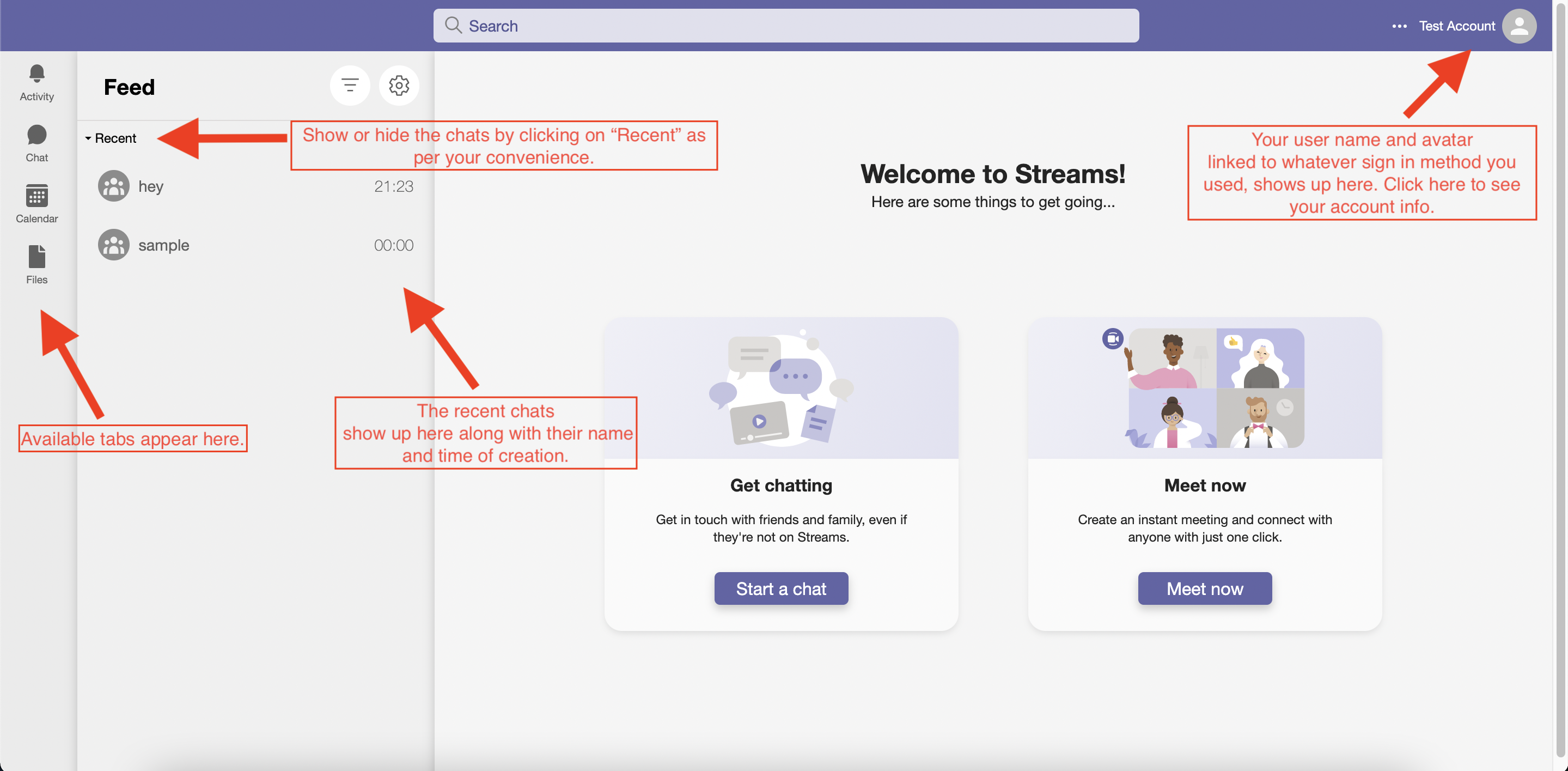
Task: Open the group avatar for the 'hey' chat
Action: (x=113, y=185)
